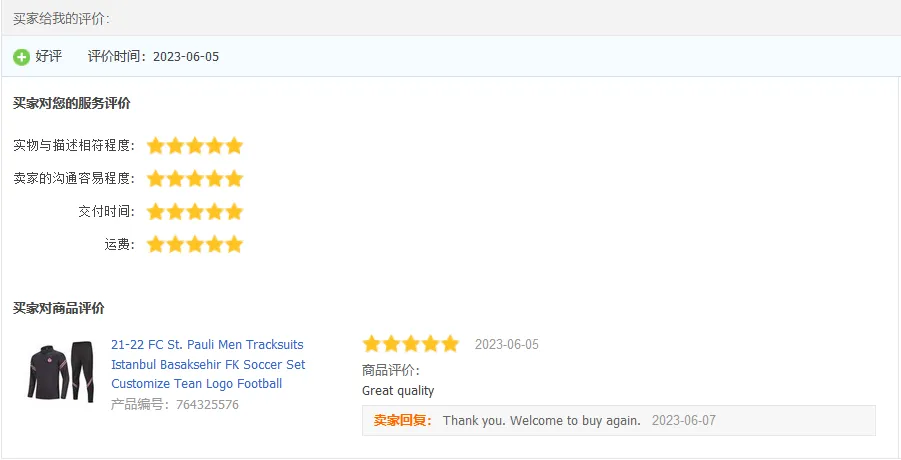
Task: Click fifth star in 实物与描述相符程度 rating
Action: (x=234, y=146)
